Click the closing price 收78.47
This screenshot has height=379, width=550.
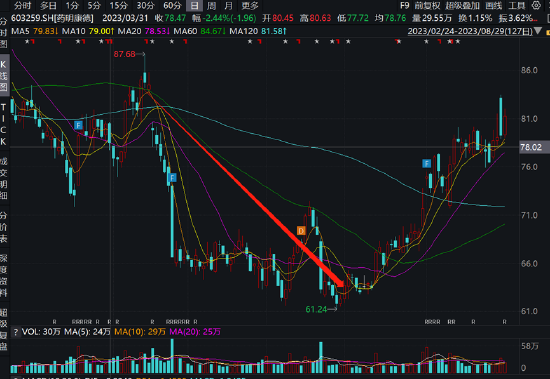(x=170, y=18)
